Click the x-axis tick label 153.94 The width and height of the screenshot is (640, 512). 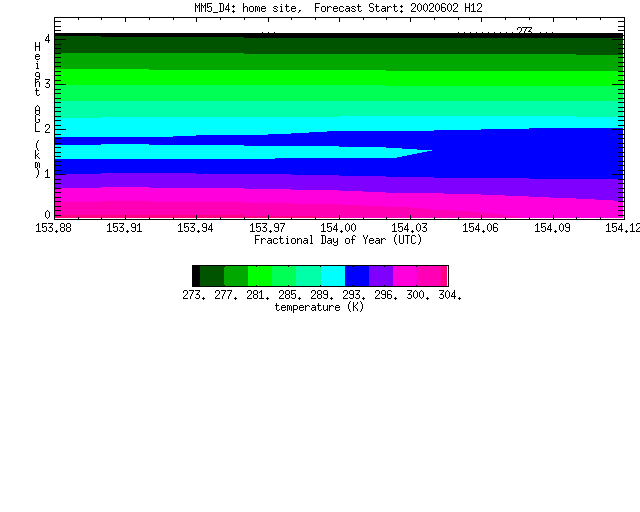(x=196, y=228)
